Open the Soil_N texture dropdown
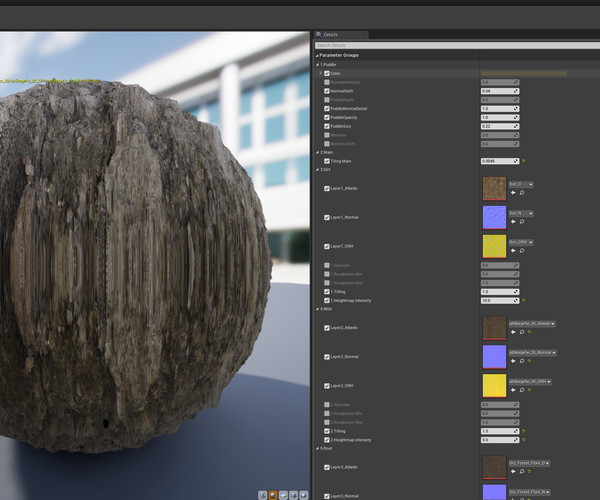Image resolution: width=600 pixels, height=500 pixels. [521, 213]
